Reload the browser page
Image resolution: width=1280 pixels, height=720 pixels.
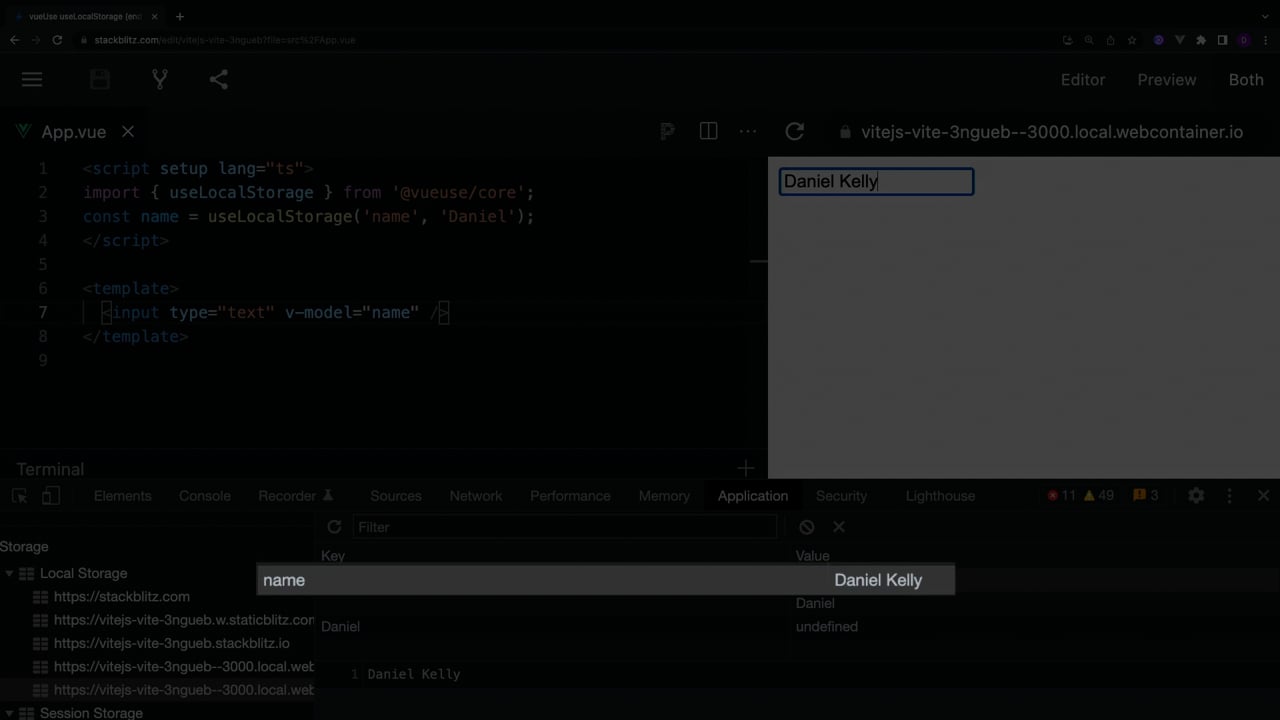[x=57, y=40]
